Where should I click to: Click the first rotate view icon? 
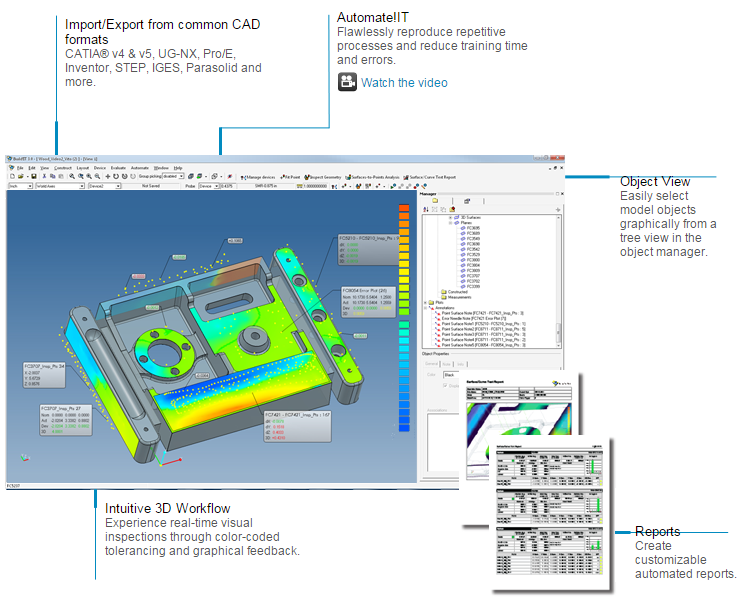click(116, 176)
